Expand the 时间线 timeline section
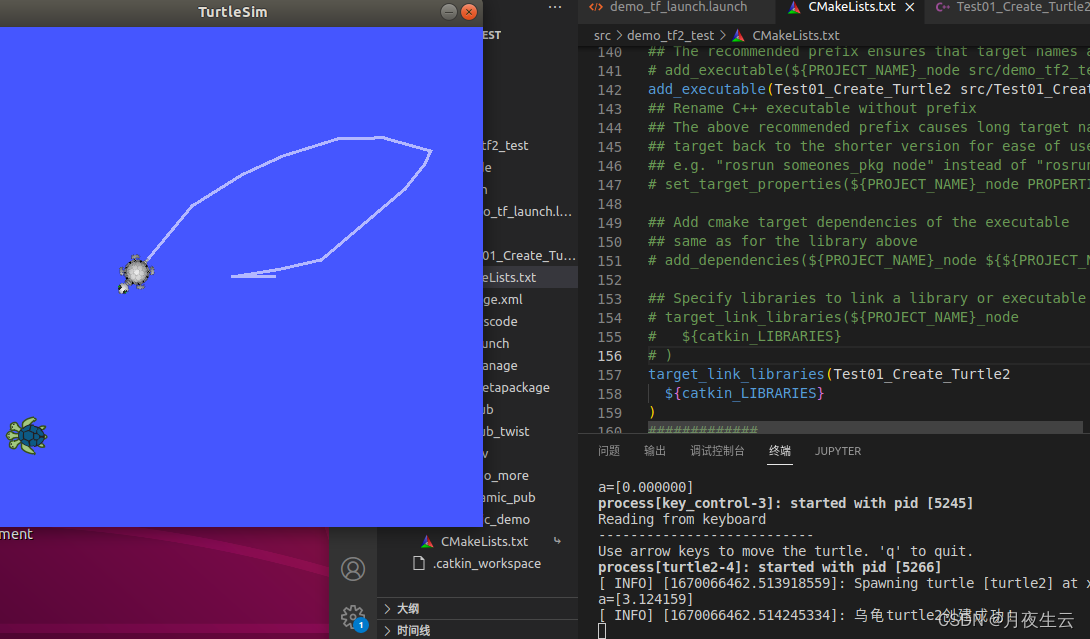The height and width of the screenshot is (639, 1090). coord(480,630)
